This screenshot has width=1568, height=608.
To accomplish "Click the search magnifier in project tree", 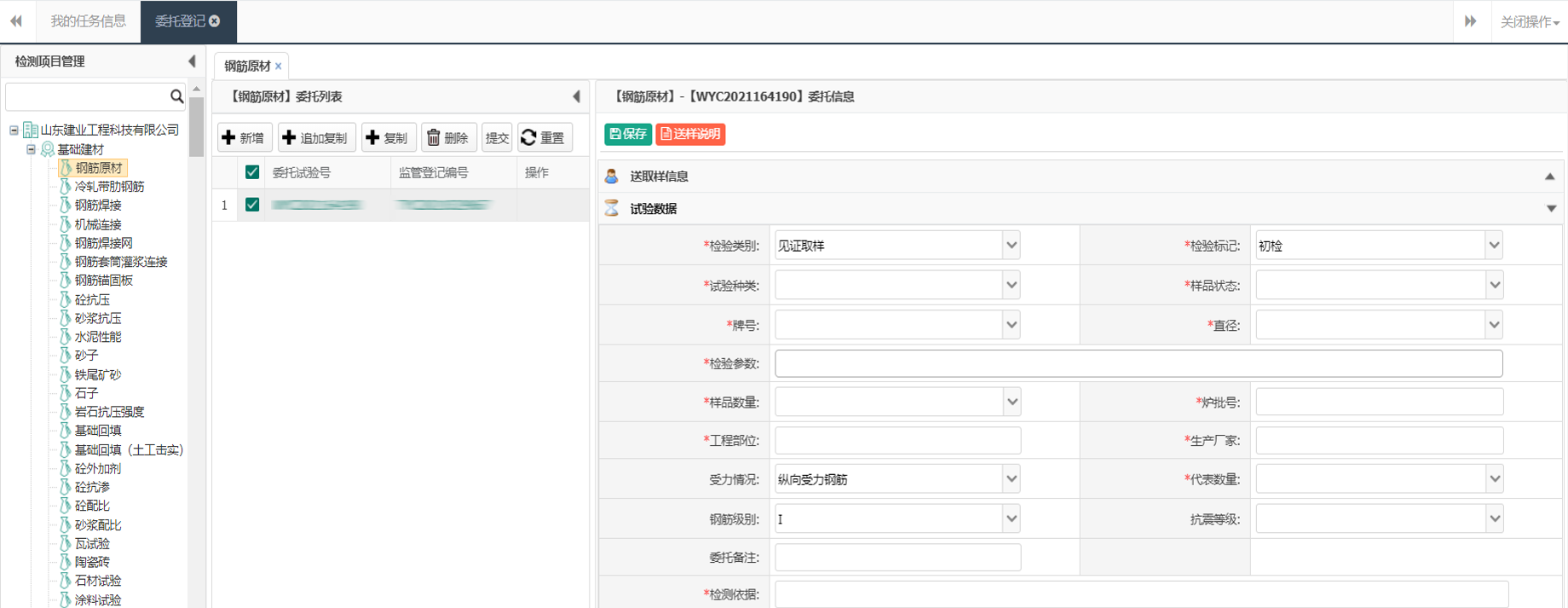I will [x=176, y=96].
